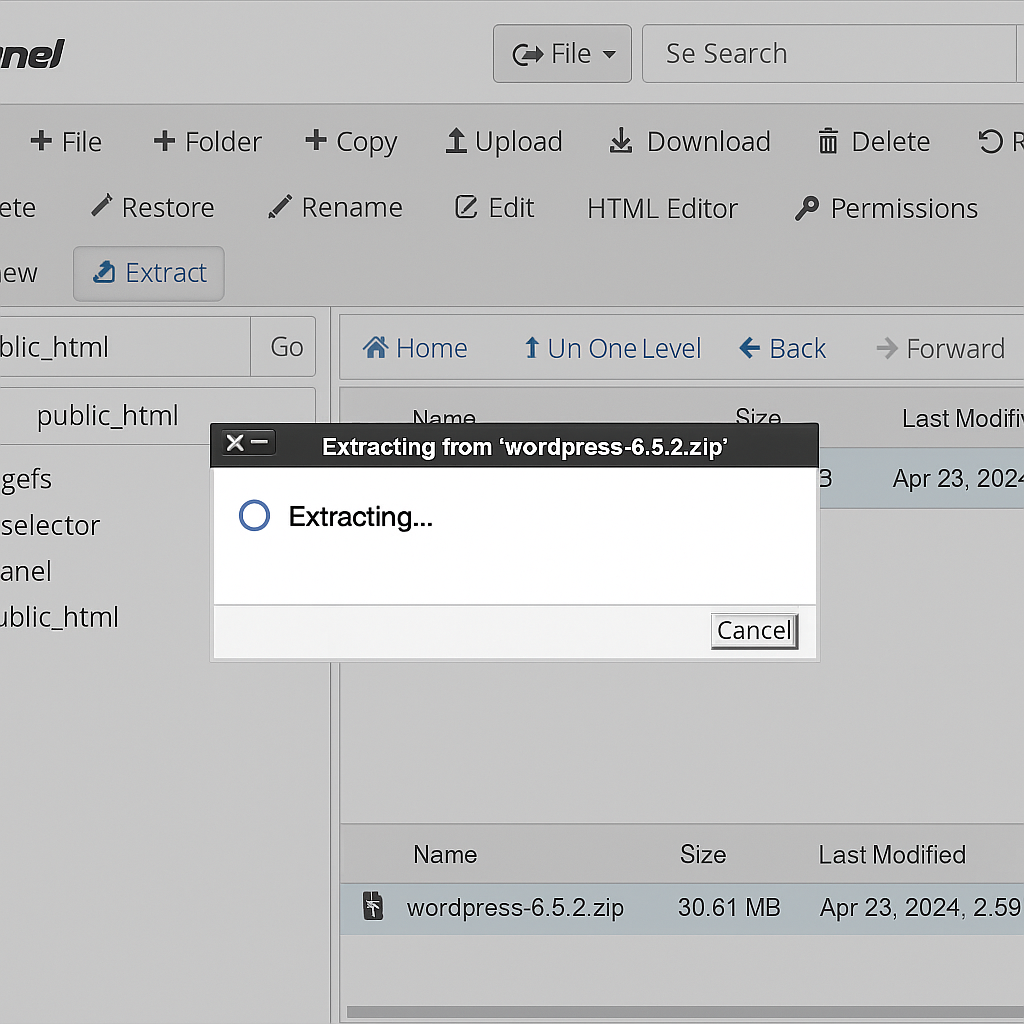This screenshot has height=1024, width=1024.
Task: Select the selector folder in tree
Action: pyautogui.click(x=50, y=526)
